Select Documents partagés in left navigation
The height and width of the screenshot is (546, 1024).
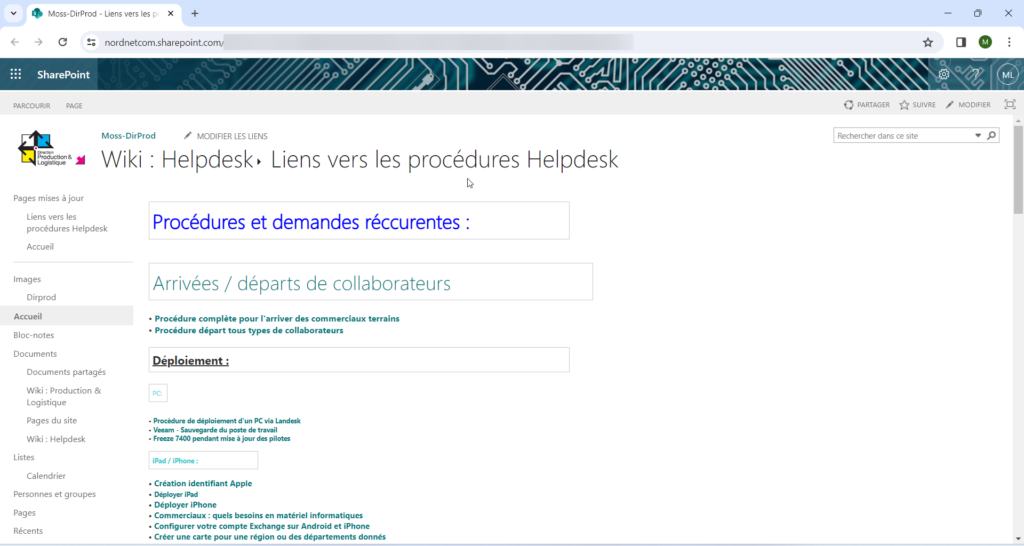click(x=66, y=372)
